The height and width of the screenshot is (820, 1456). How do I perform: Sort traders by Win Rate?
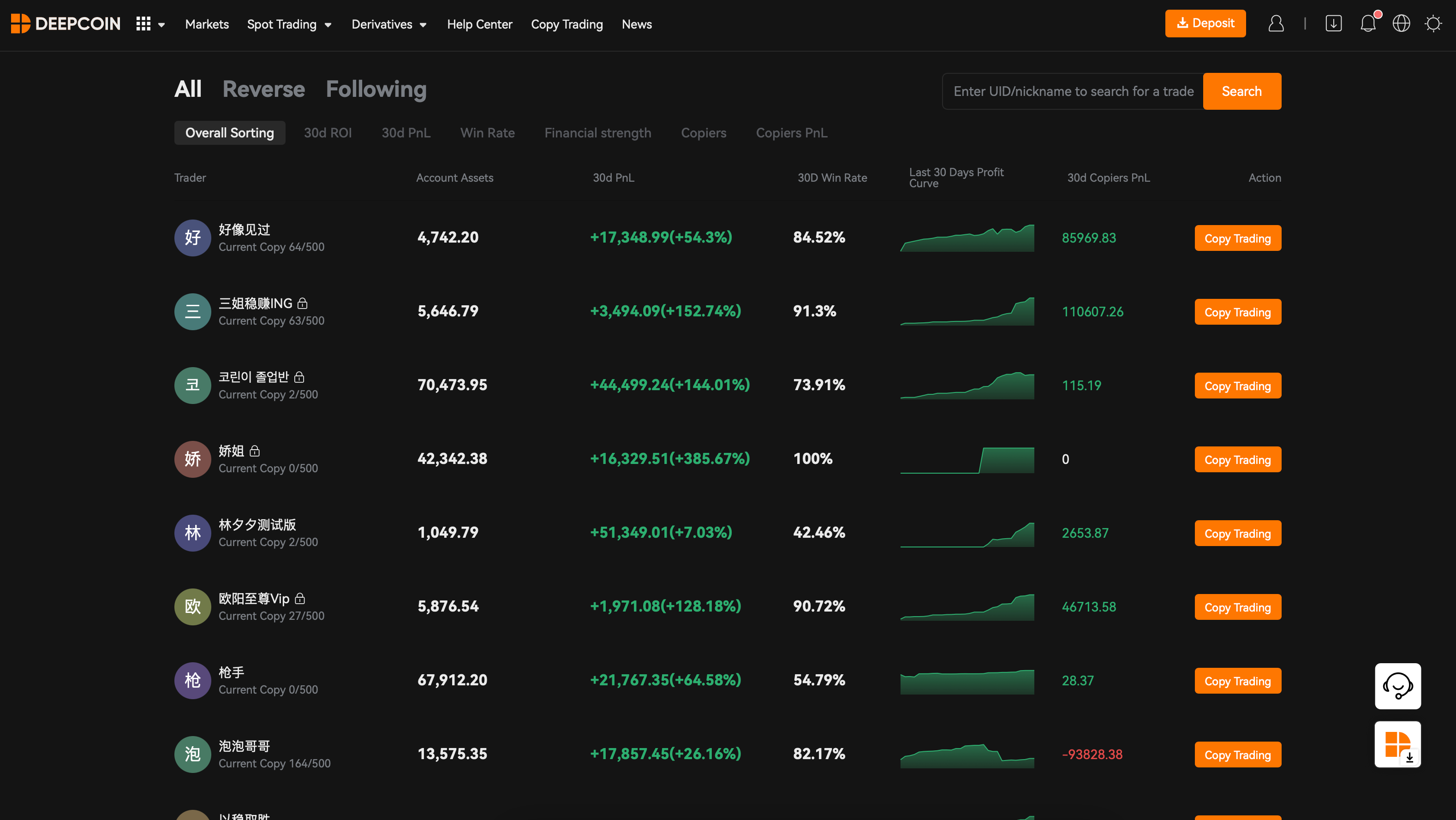point(487,133)
